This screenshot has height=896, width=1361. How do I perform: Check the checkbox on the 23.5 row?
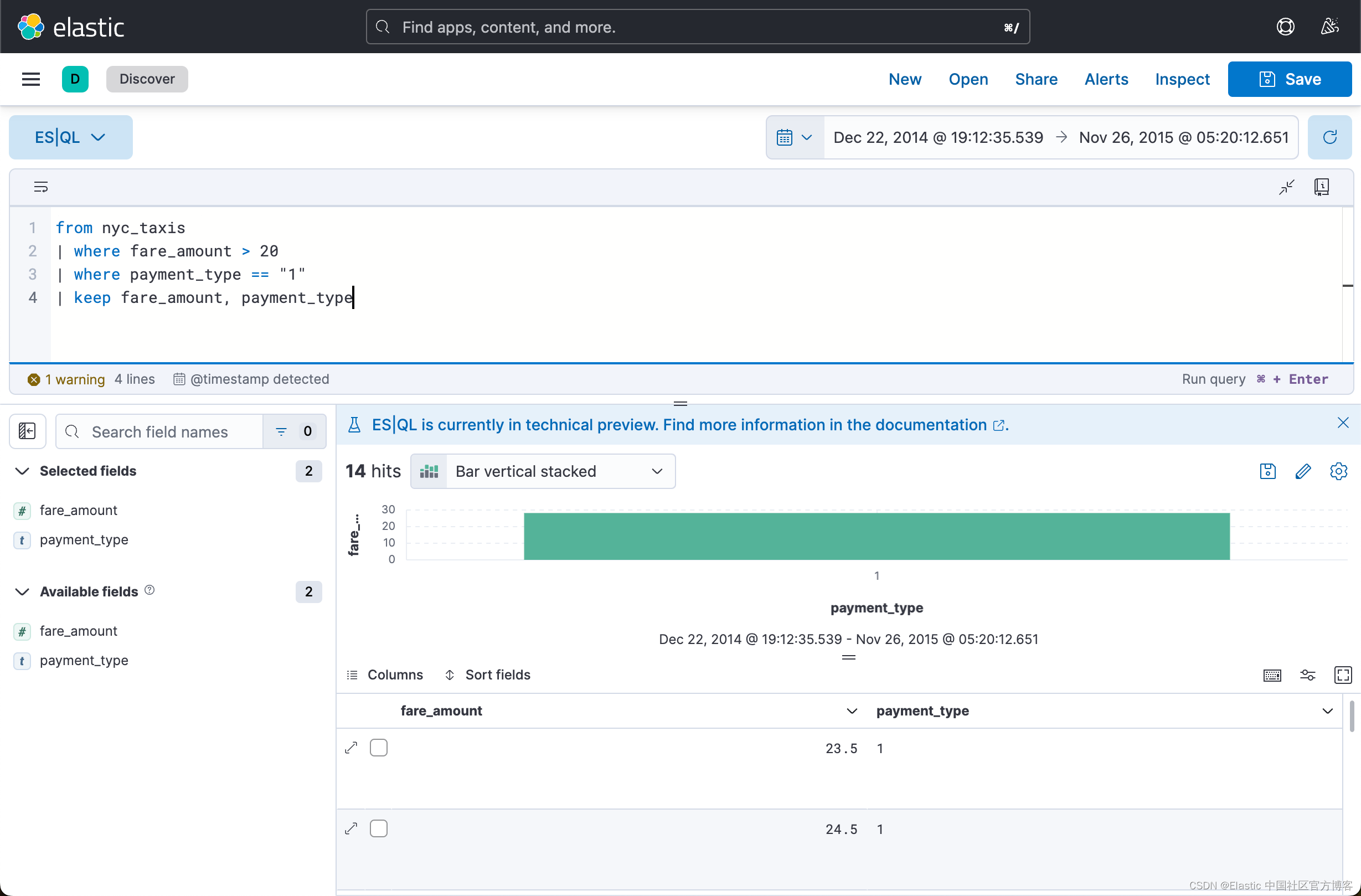[x=379, y=748]
